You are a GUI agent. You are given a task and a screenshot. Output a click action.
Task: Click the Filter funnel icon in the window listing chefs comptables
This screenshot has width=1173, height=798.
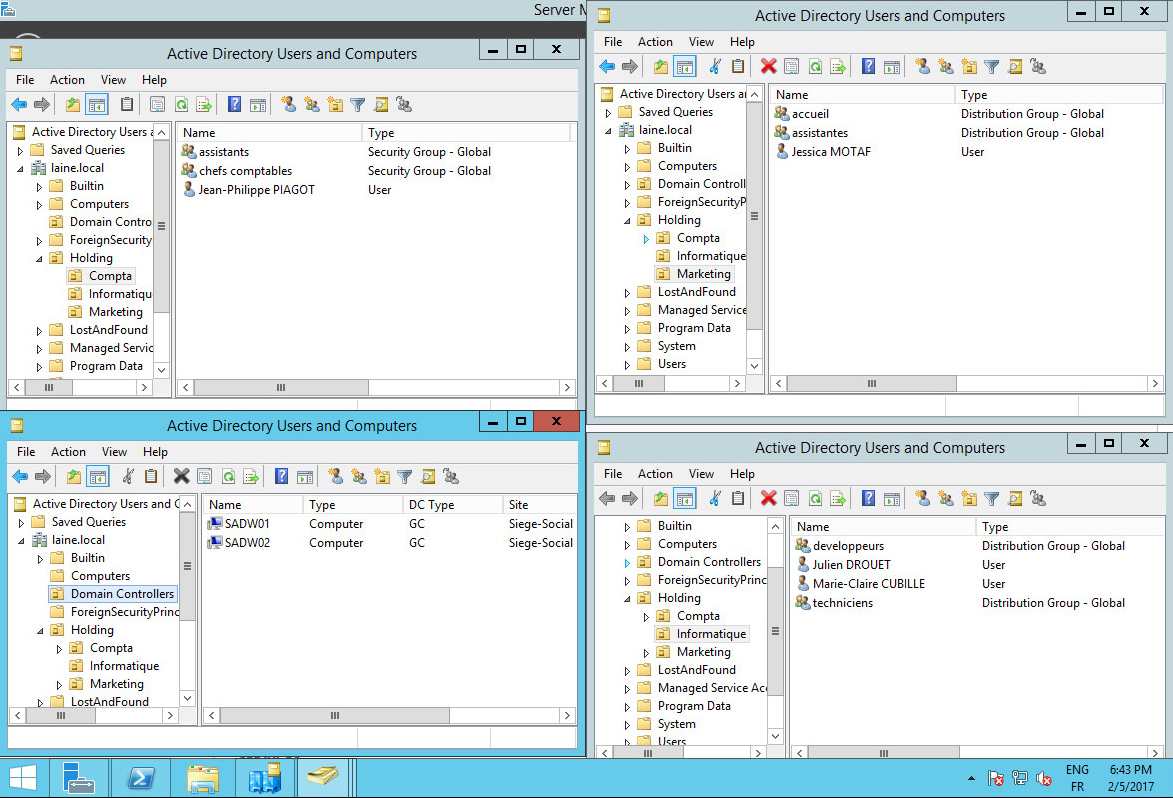click(358, 105)
